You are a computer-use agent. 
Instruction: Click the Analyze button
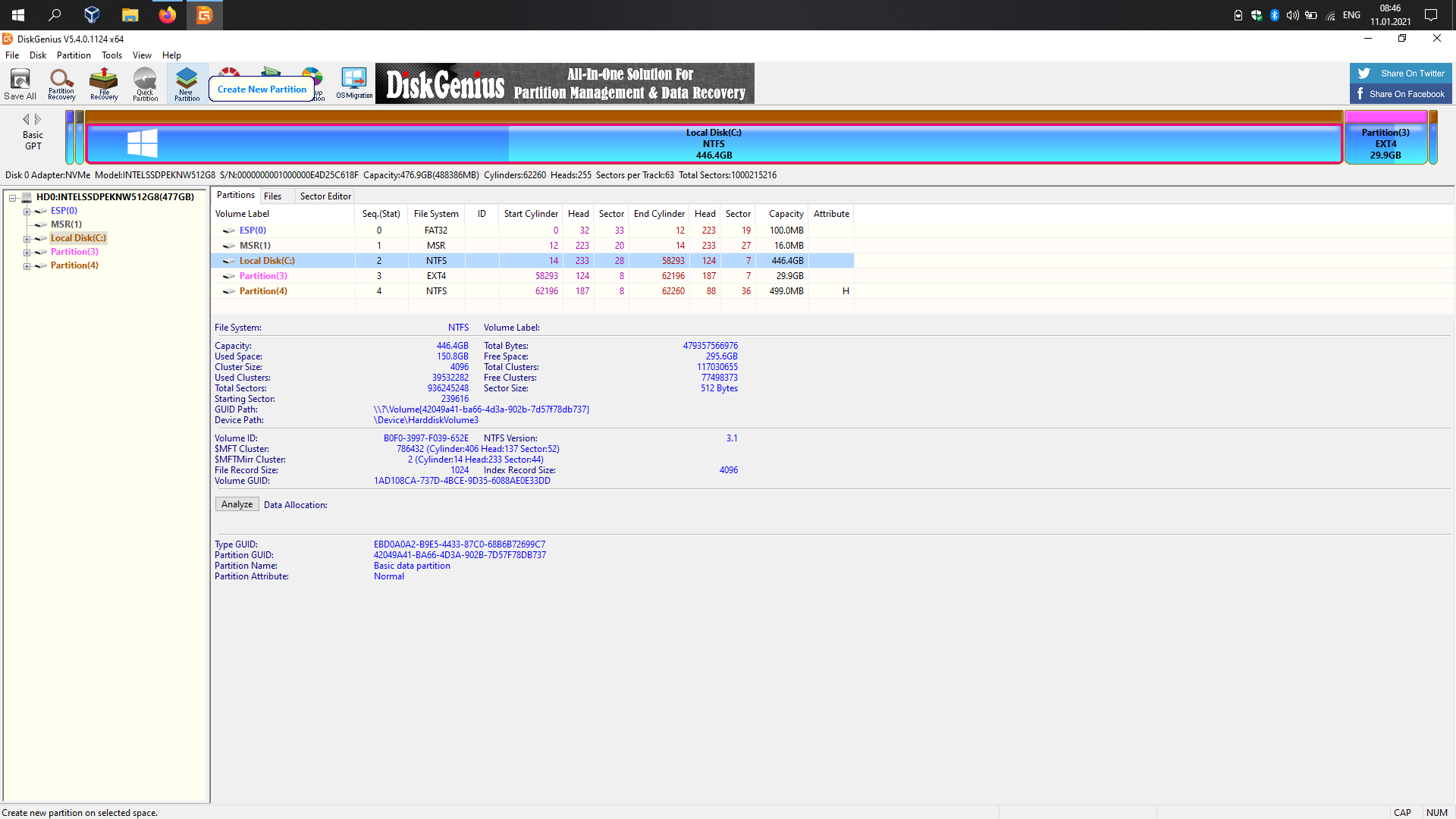[x=237, y=504]
